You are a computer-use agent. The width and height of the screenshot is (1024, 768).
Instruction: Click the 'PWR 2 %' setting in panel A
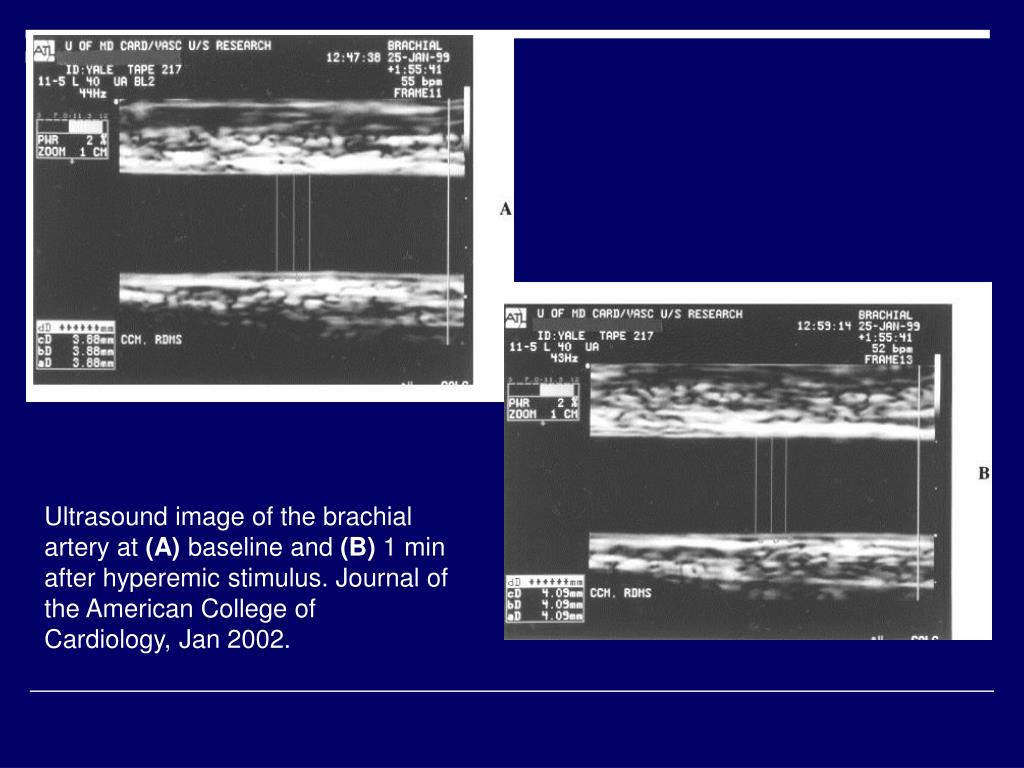(72, 140)
